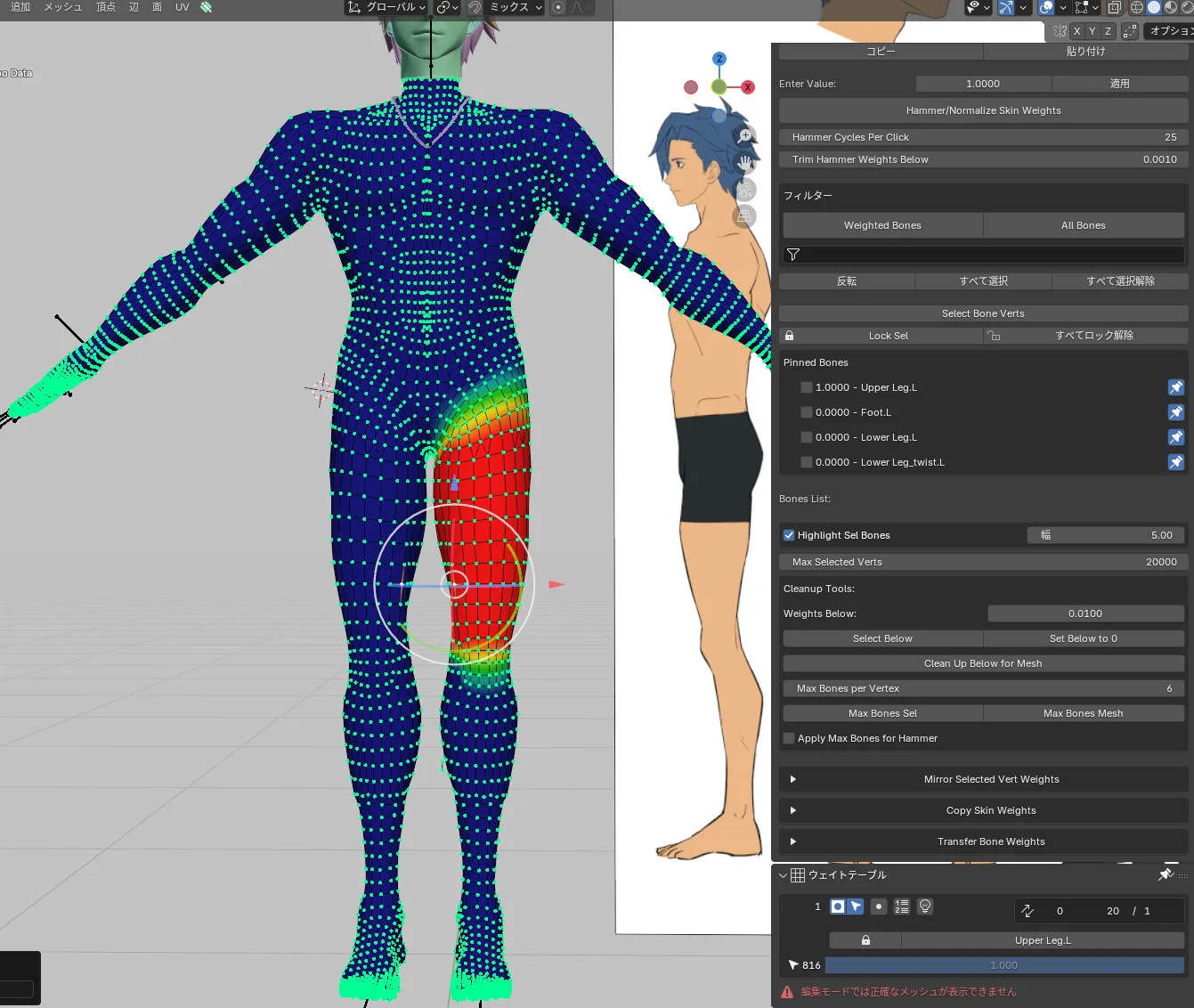Open the メッシュ menu
The image size is (1194, 1008).
click(x=62, y=7)
